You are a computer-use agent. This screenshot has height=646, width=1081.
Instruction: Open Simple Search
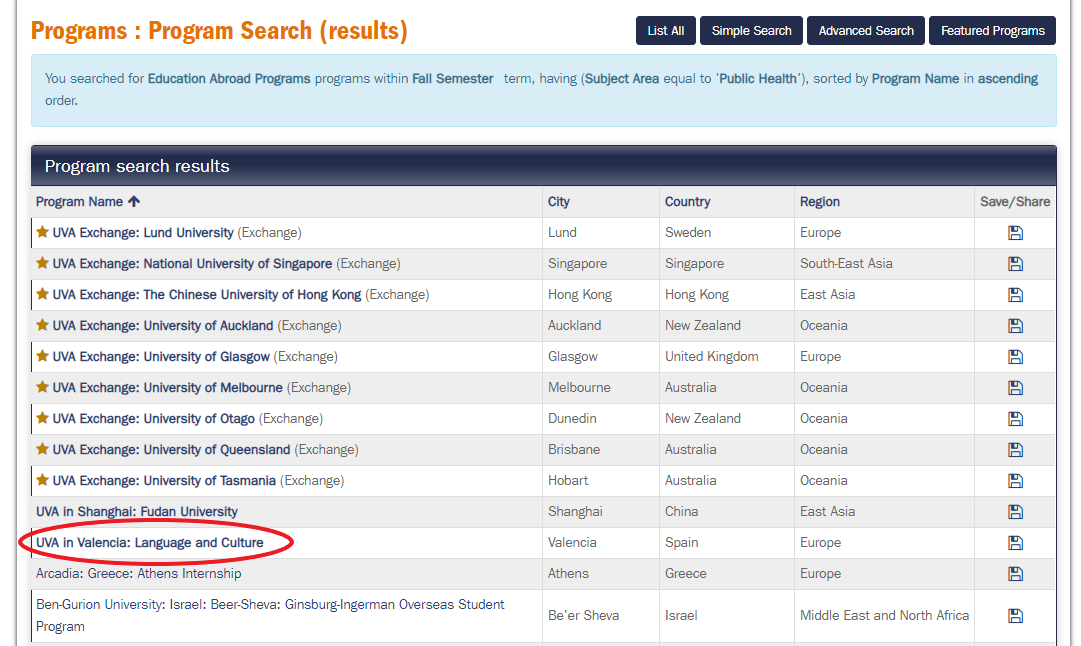pyautogui.click(x=751, y=30)
